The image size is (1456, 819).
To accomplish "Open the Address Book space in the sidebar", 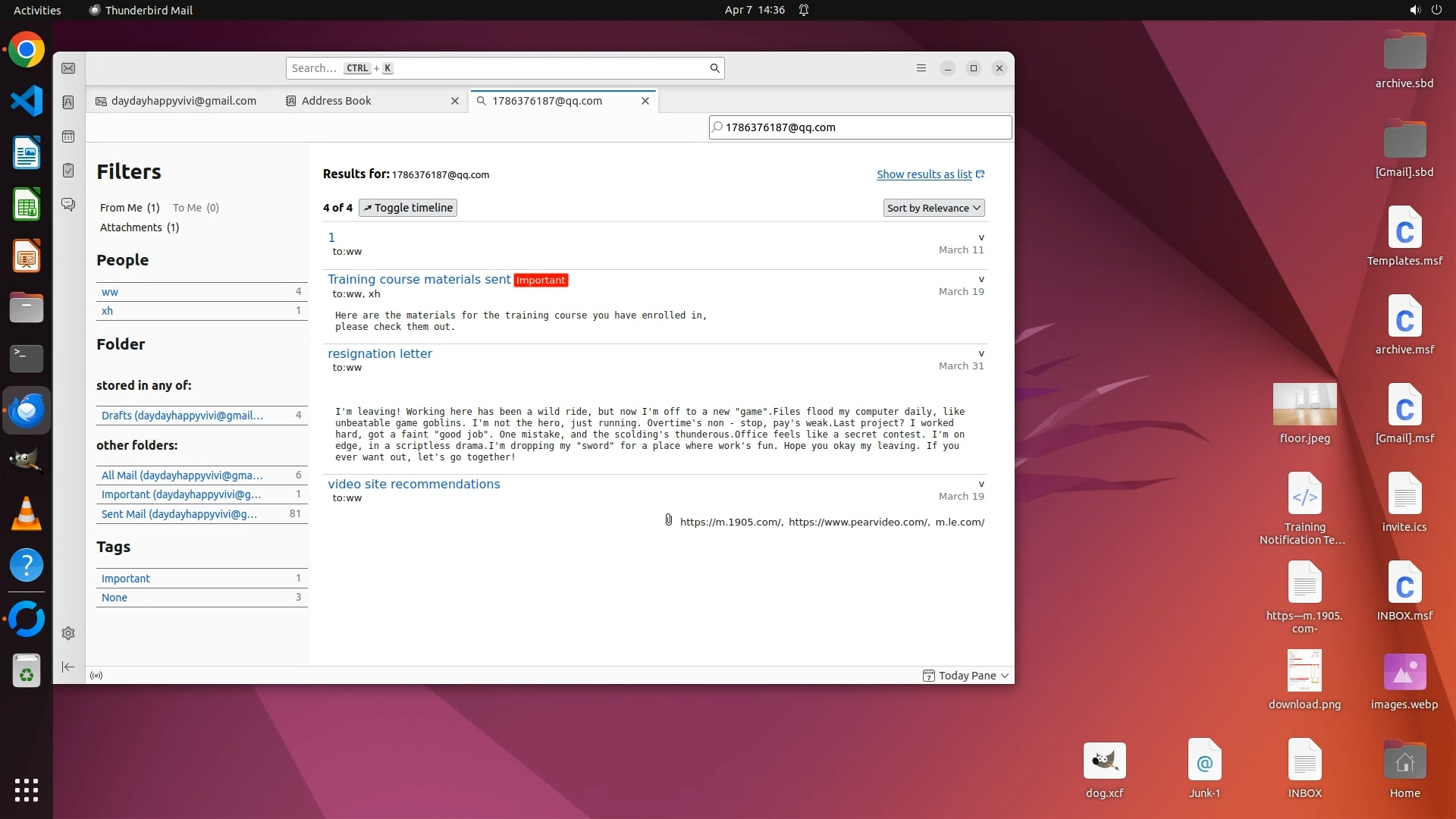I will (x=68, y=102).
